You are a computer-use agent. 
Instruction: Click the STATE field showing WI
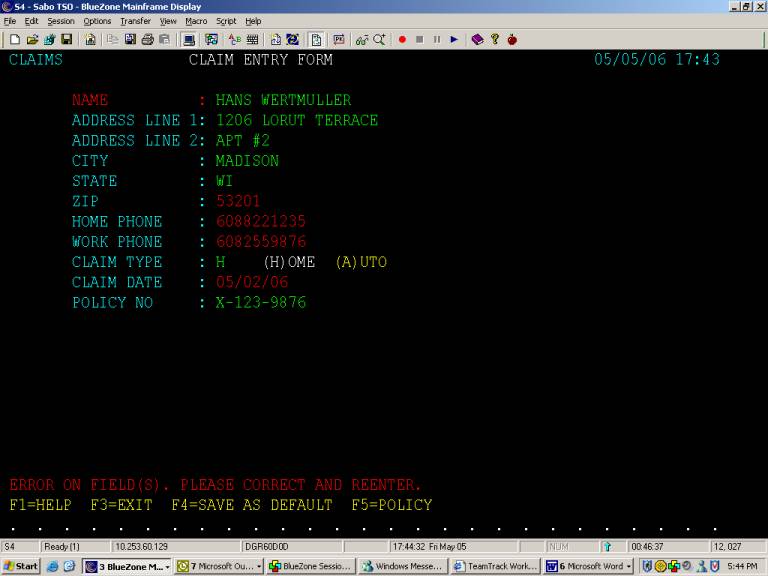pos(224,181)
